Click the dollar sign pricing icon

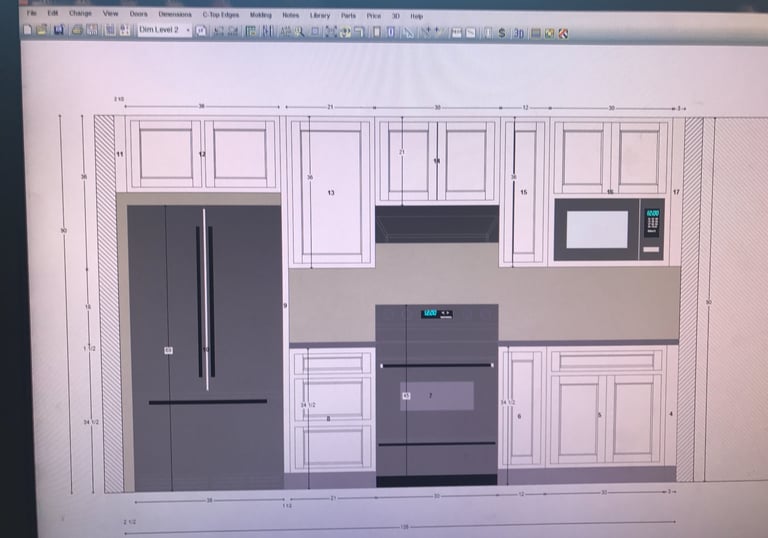tap(502, 33)
